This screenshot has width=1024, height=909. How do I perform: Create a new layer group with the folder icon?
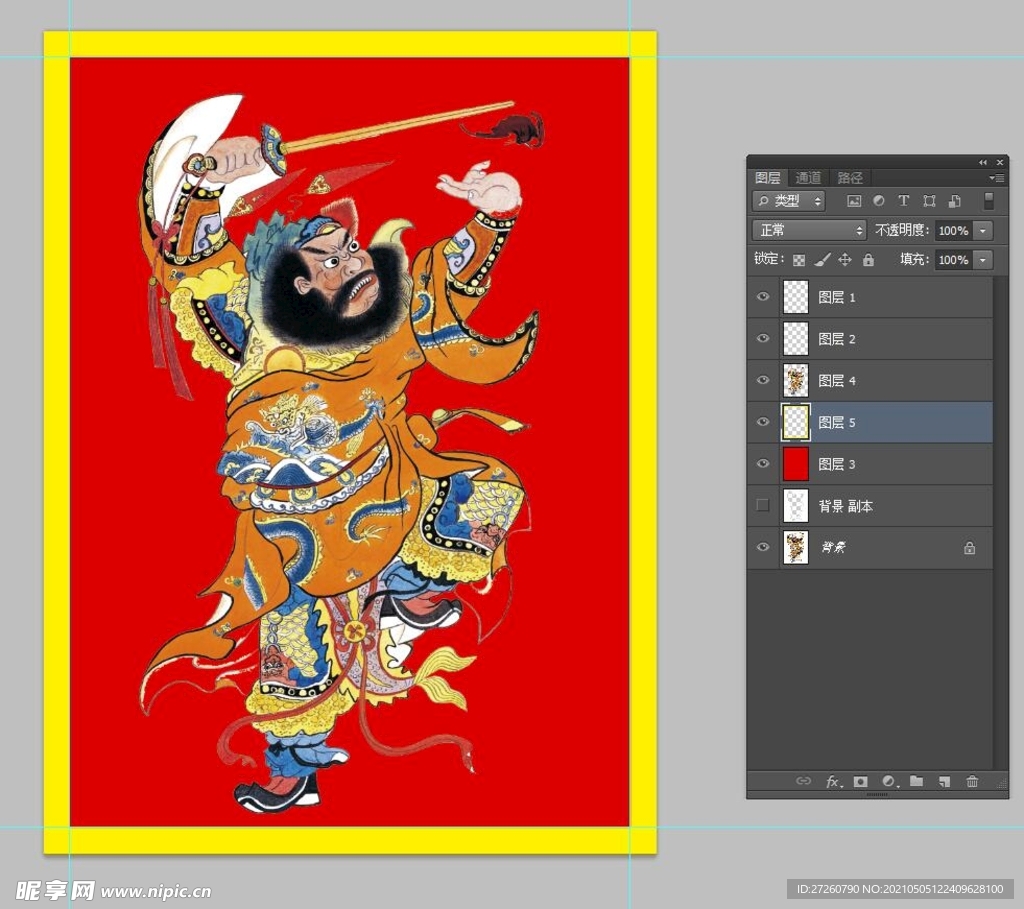[x=916, y=782]
